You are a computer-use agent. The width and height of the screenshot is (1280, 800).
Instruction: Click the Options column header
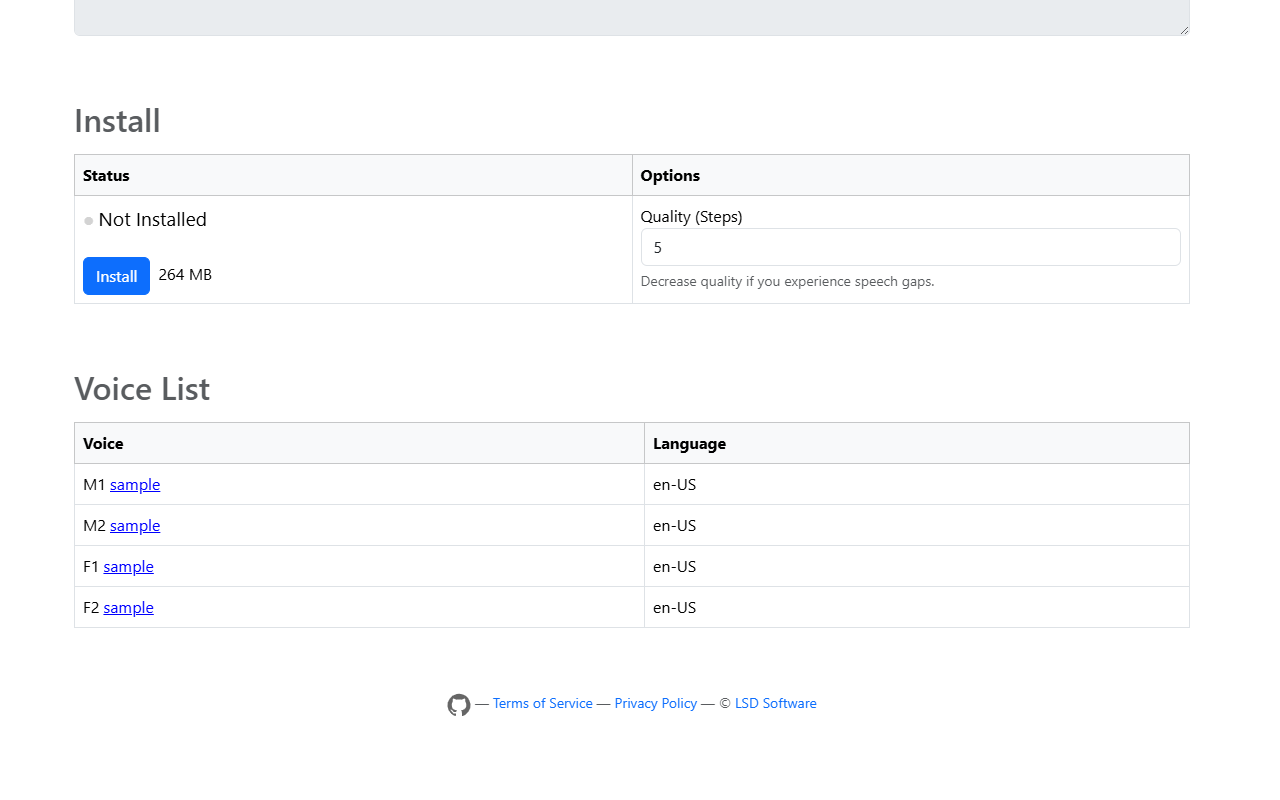click(x=670, y=175)
